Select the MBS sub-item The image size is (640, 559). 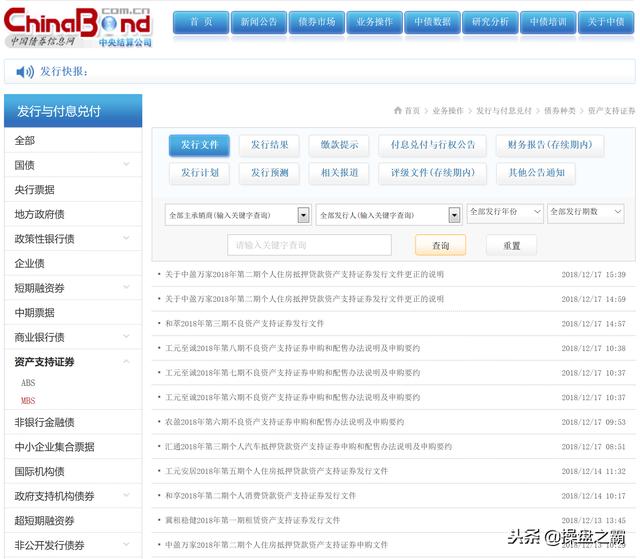(28, 401)
